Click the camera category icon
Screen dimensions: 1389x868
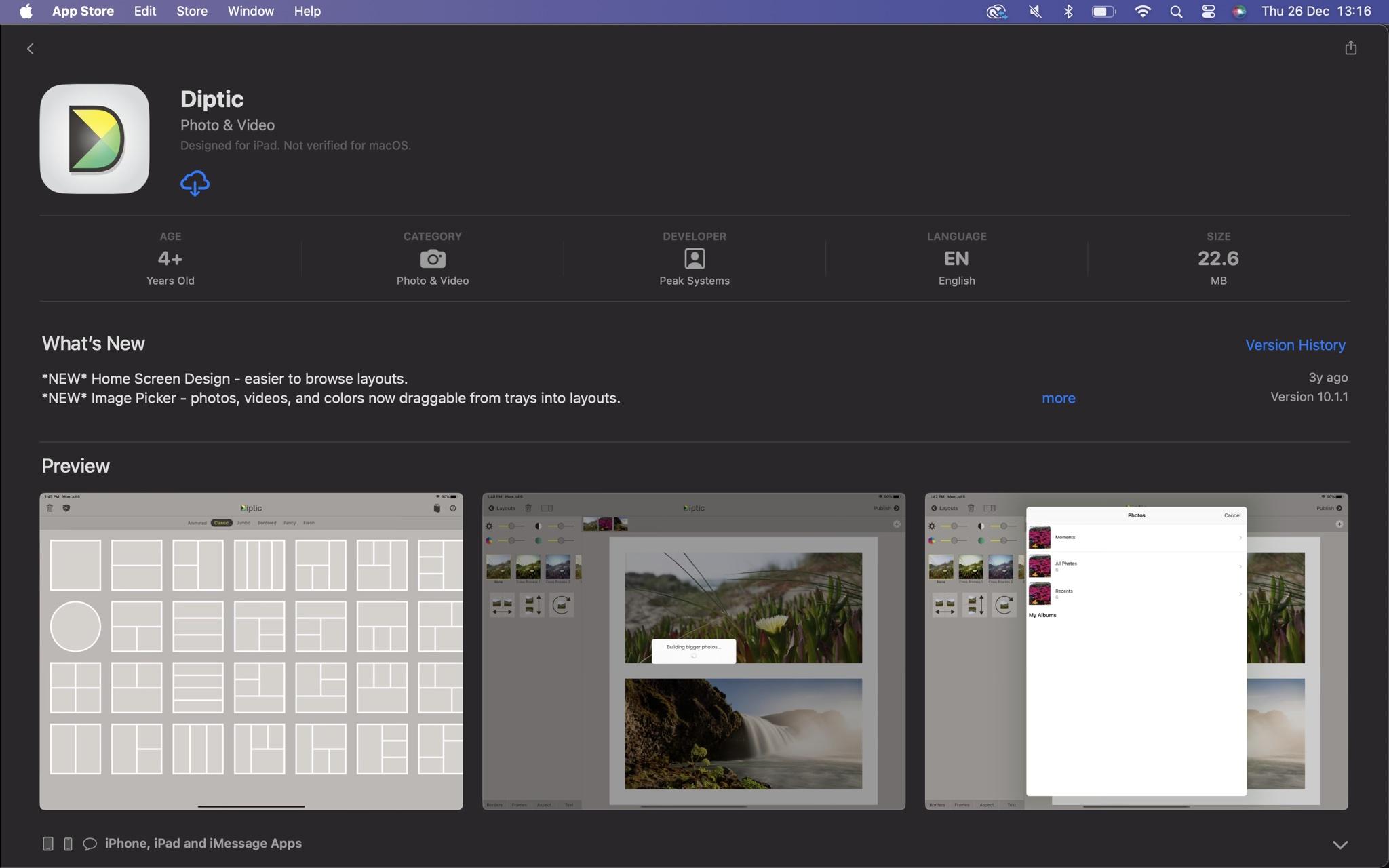[433, 258]
